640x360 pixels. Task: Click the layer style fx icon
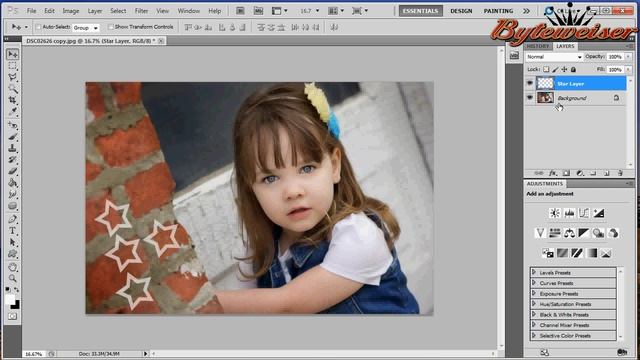pyautogui.click(x=553, y=173)
